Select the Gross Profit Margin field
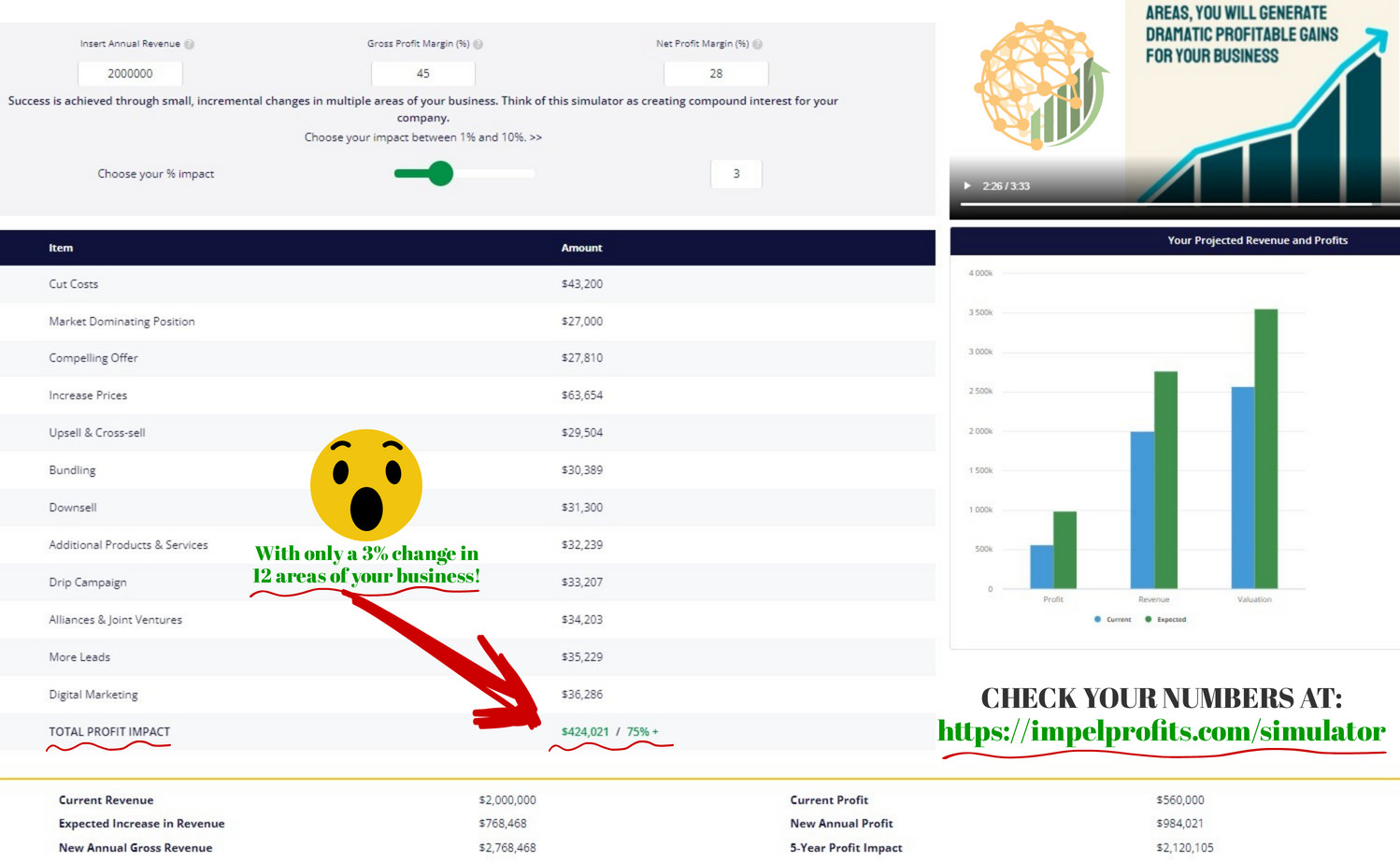 coord(422,73)
